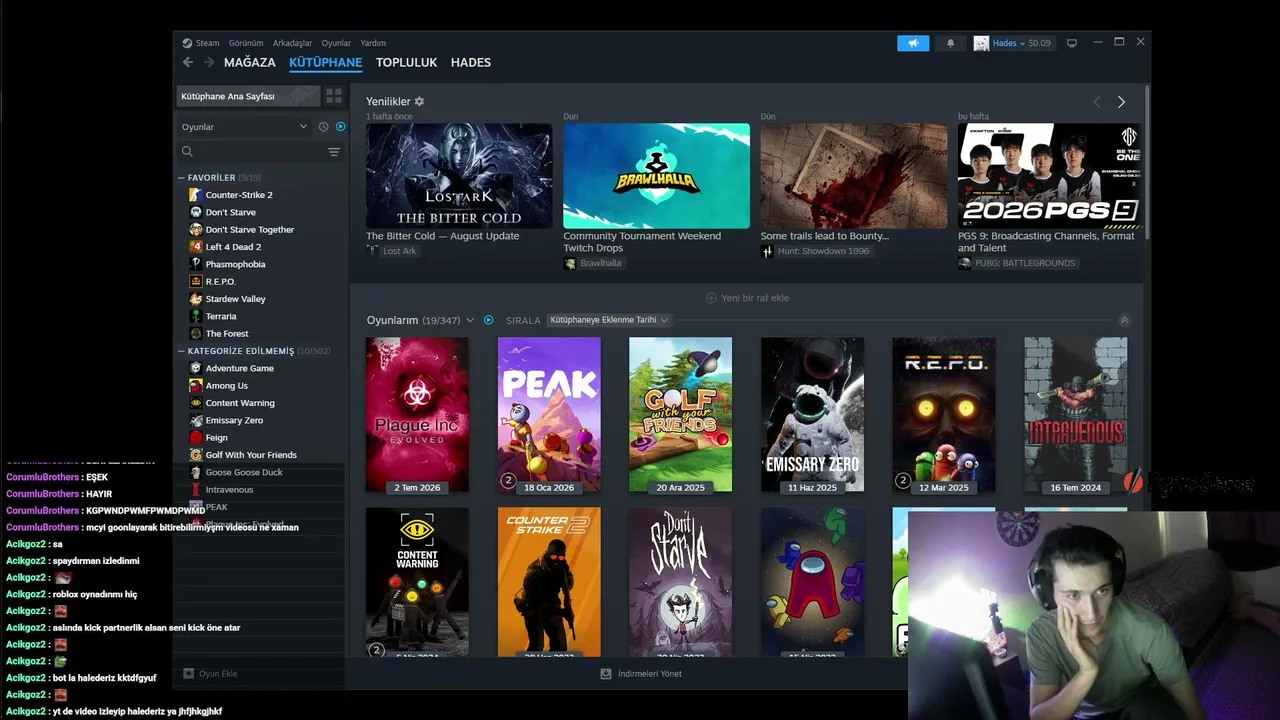Click the Feign sidebar icon

pos(196,437)
